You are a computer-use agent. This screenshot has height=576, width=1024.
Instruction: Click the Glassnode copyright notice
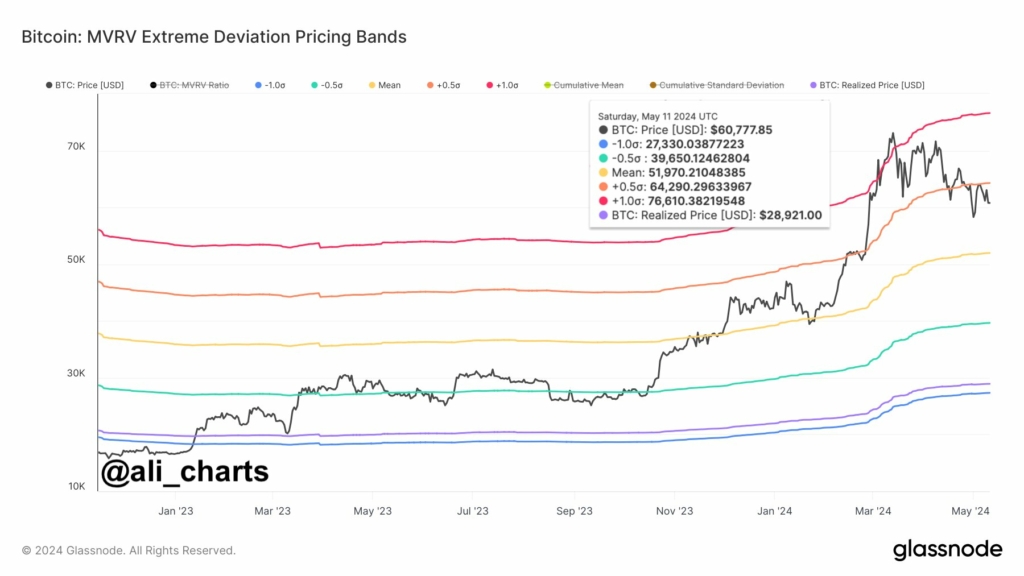pos(129,551)
